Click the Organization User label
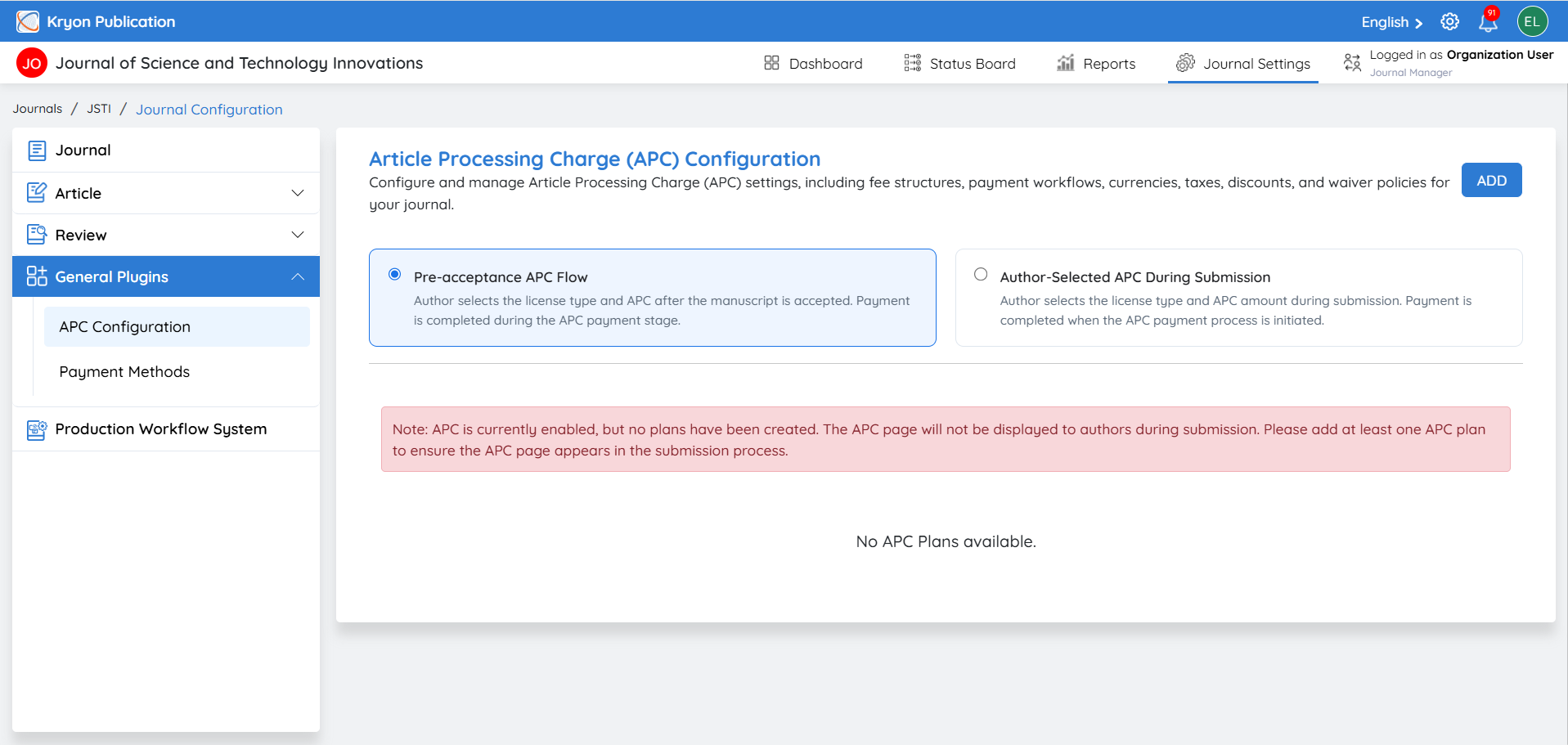The image size is (1568, 745). tap(1500, 55)
